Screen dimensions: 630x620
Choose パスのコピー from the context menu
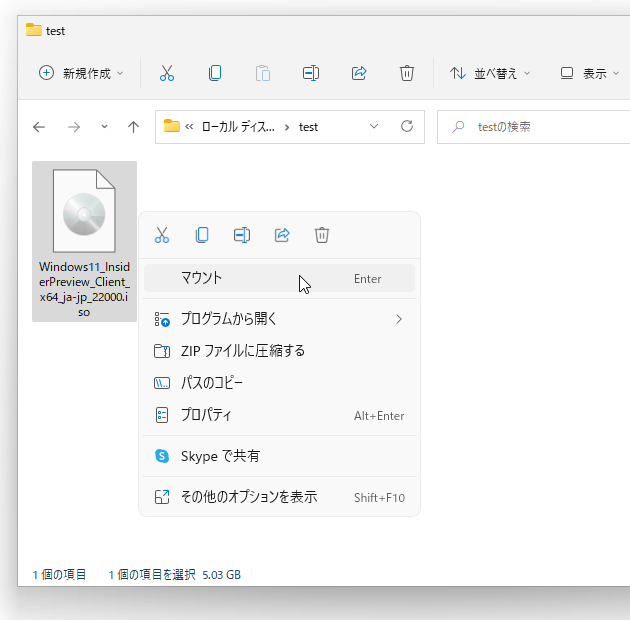point(279,383)
